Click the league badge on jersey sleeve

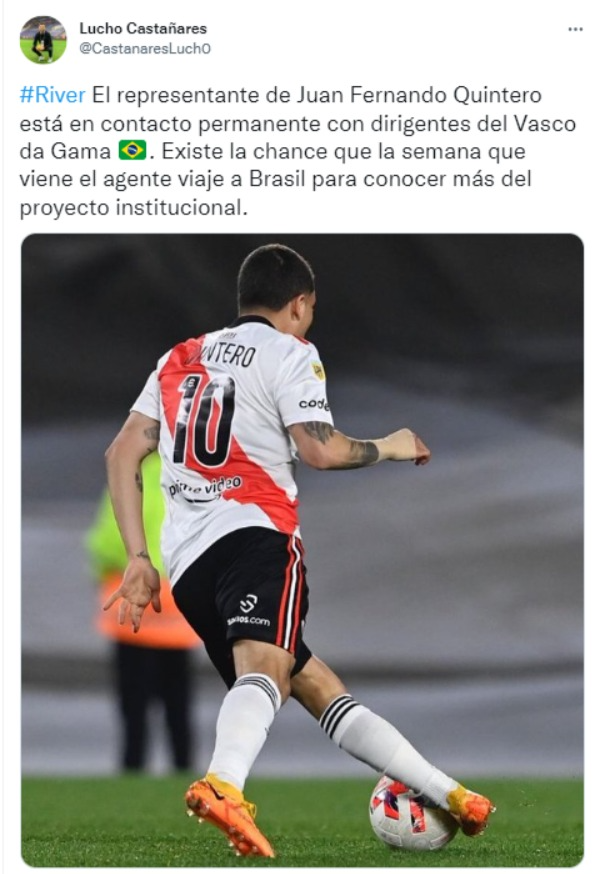click(318, 371)
